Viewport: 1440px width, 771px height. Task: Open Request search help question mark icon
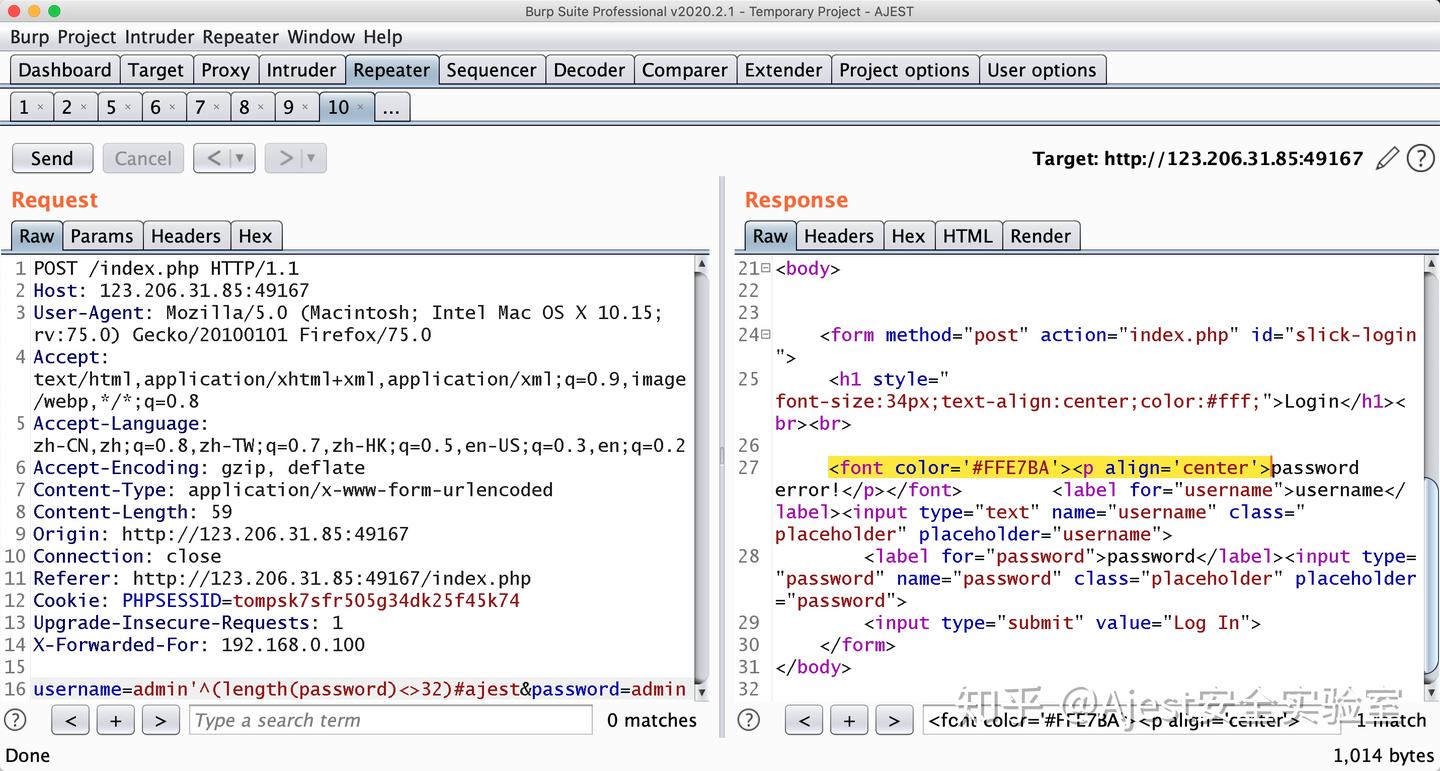[16, 720]
